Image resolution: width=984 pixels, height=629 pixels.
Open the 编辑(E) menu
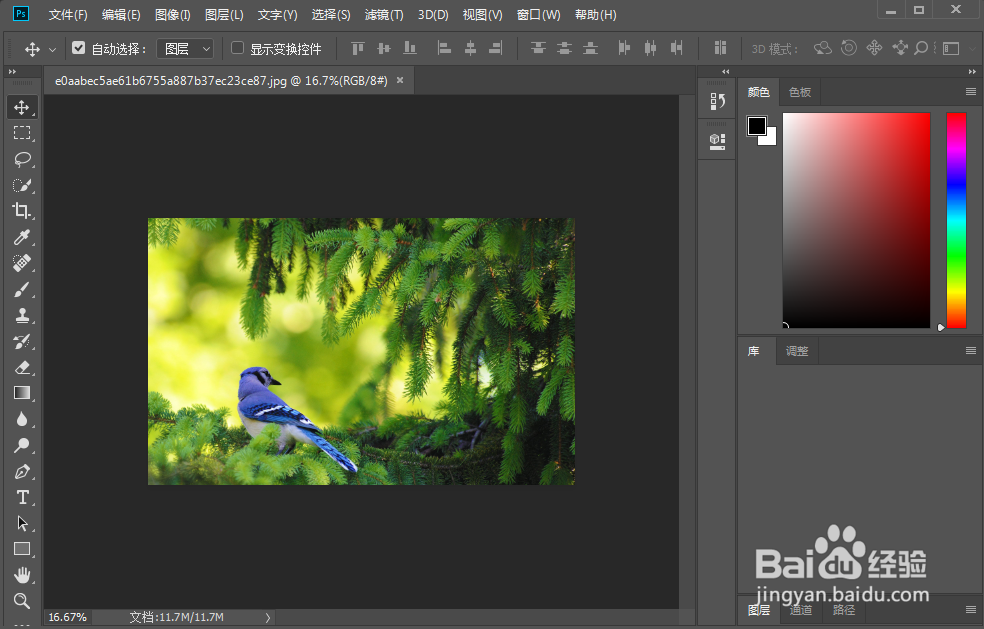(121, 14)
